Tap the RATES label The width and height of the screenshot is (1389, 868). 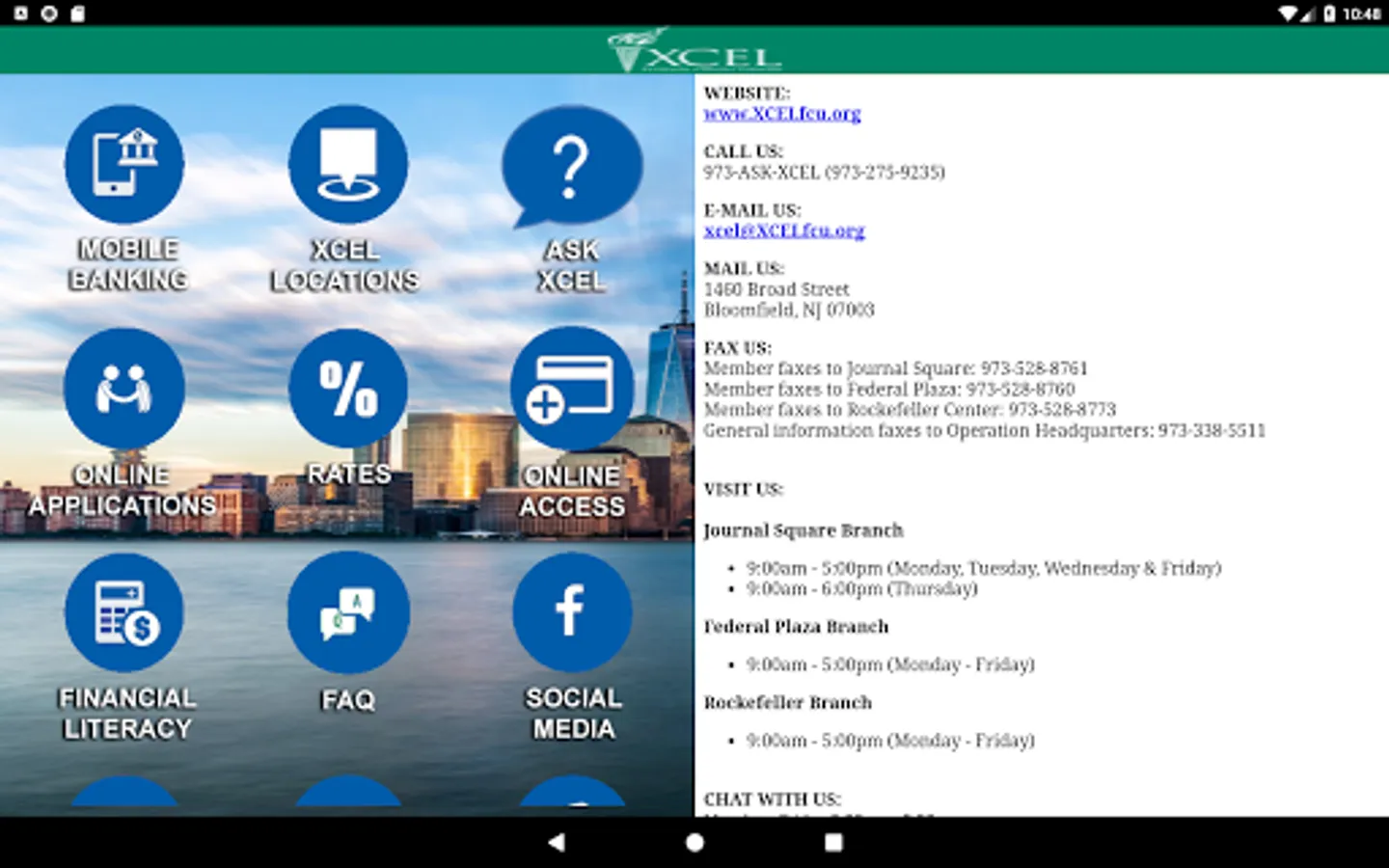(x=349, y=475)
